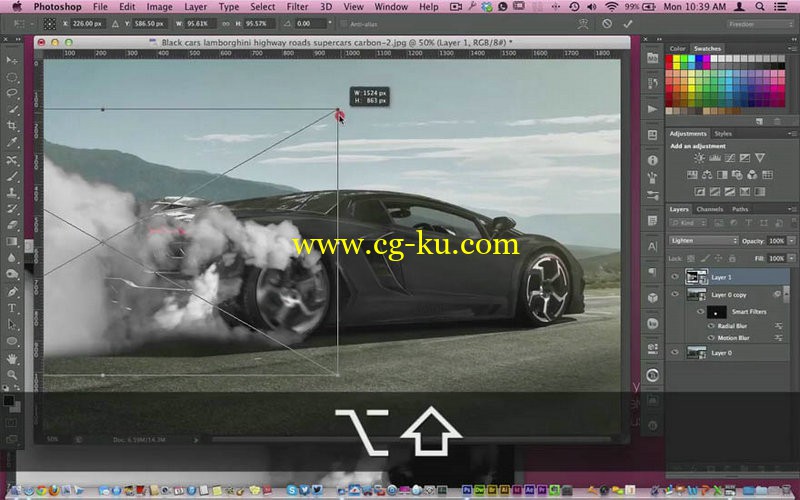The image size is (800, 500).
Task: Open the Layers panel flyout menu
Action: (x=792, y=209)
